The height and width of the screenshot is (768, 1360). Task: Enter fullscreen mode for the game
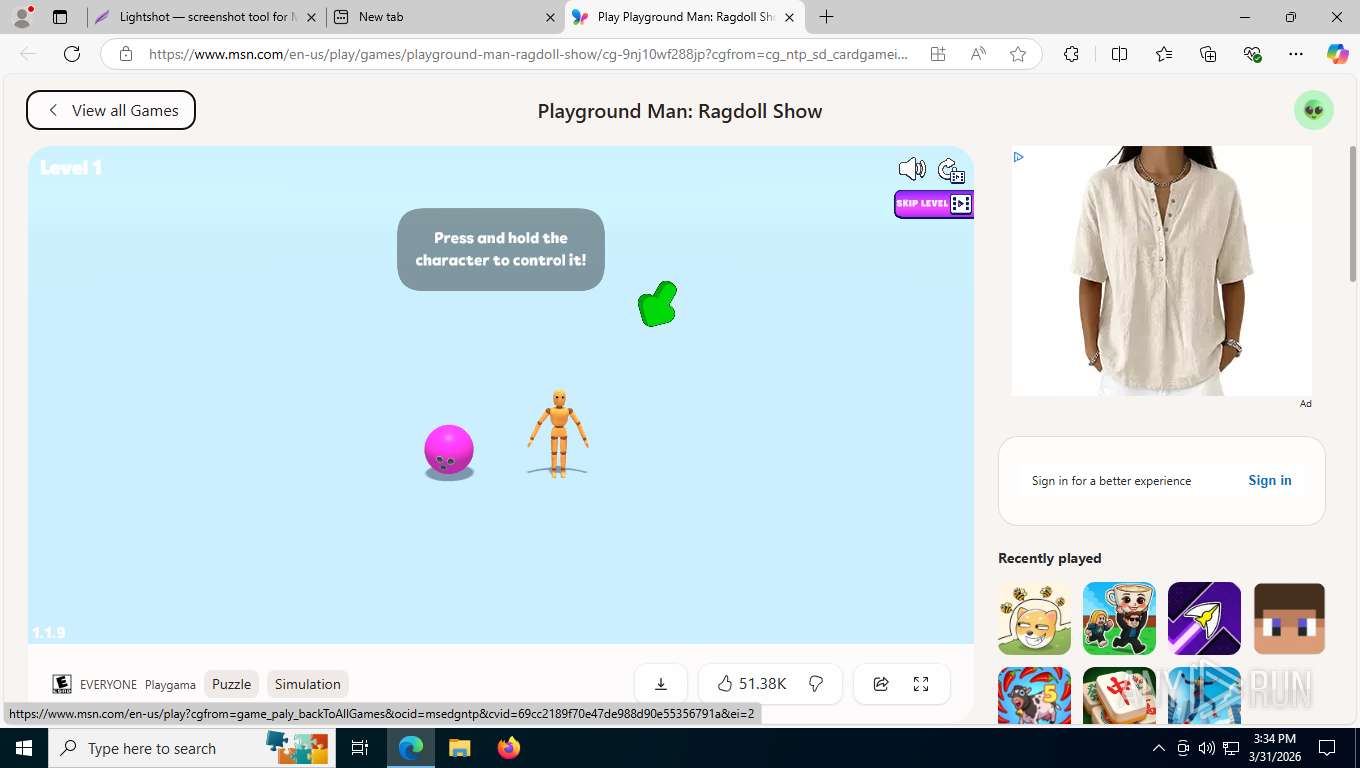tap(921, 684)
